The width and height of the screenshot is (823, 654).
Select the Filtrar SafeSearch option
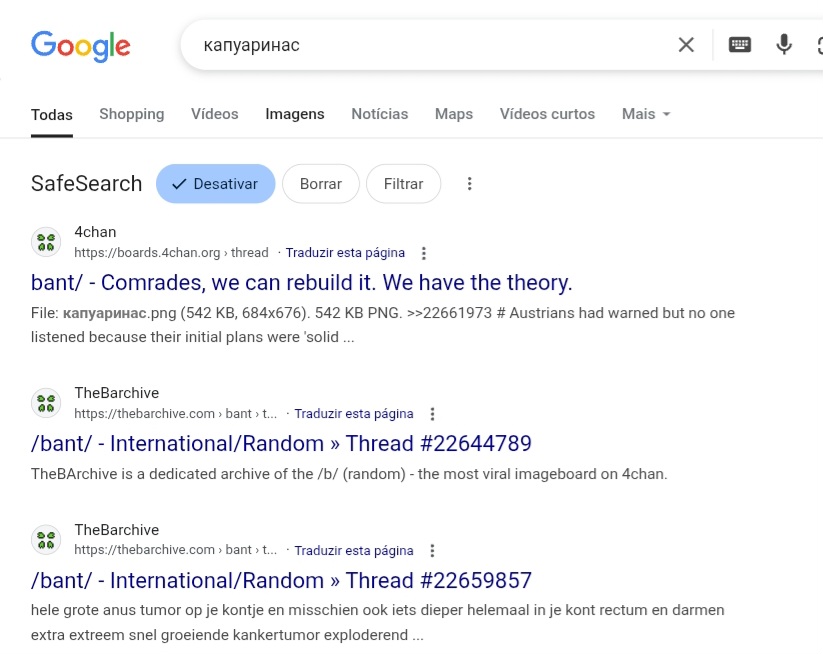point(403,184)
